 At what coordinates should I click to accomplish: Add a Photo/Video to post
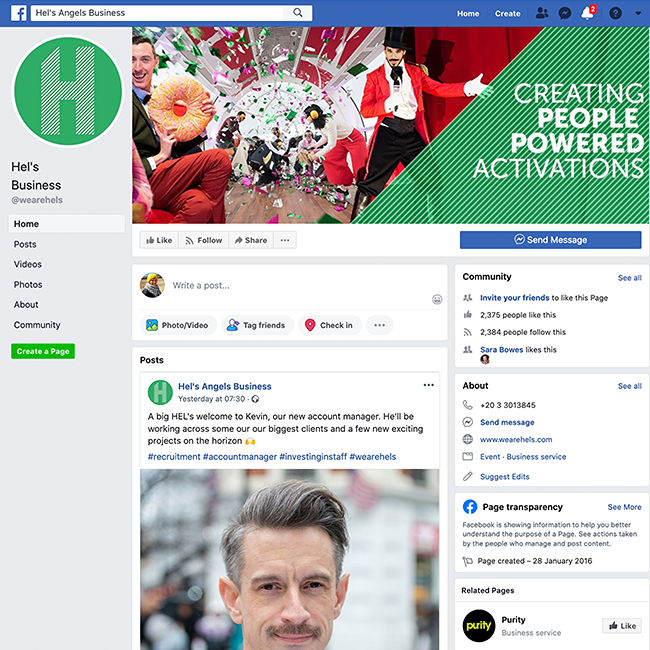(x=178, y=325)
